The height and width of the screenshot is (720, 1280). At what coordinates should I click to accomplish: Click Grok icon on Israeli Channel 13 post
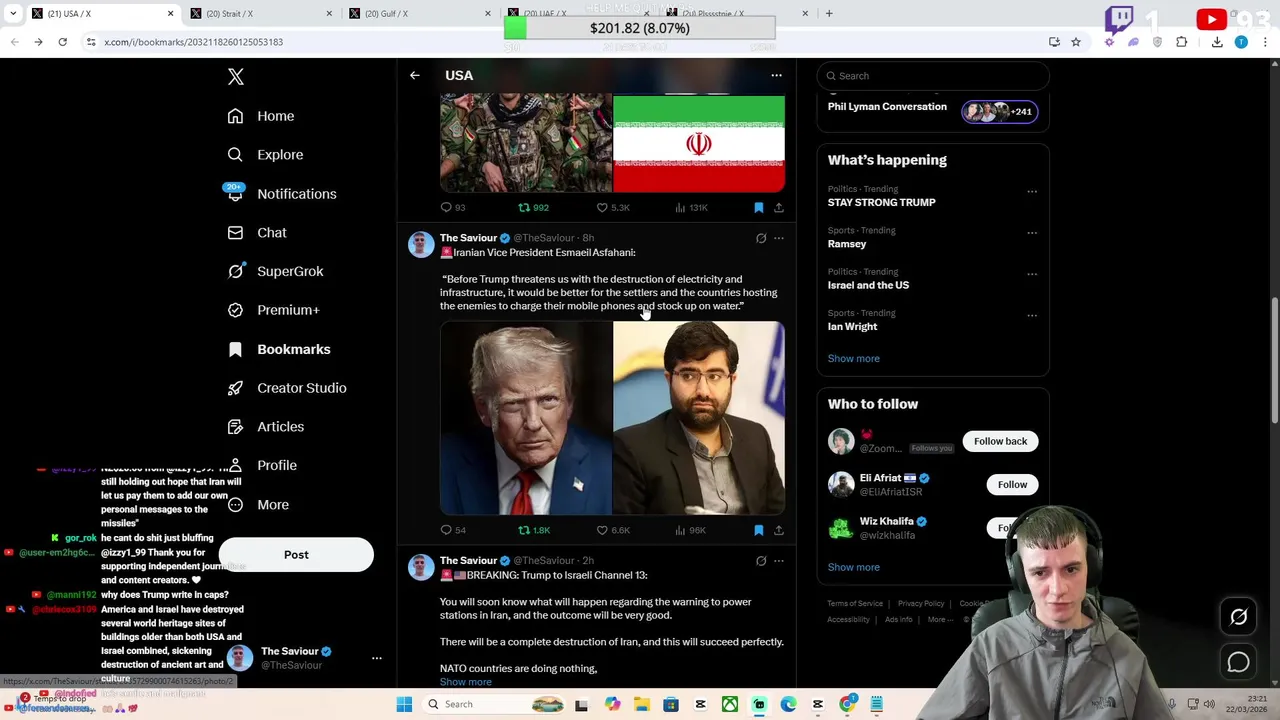point(761,561)
